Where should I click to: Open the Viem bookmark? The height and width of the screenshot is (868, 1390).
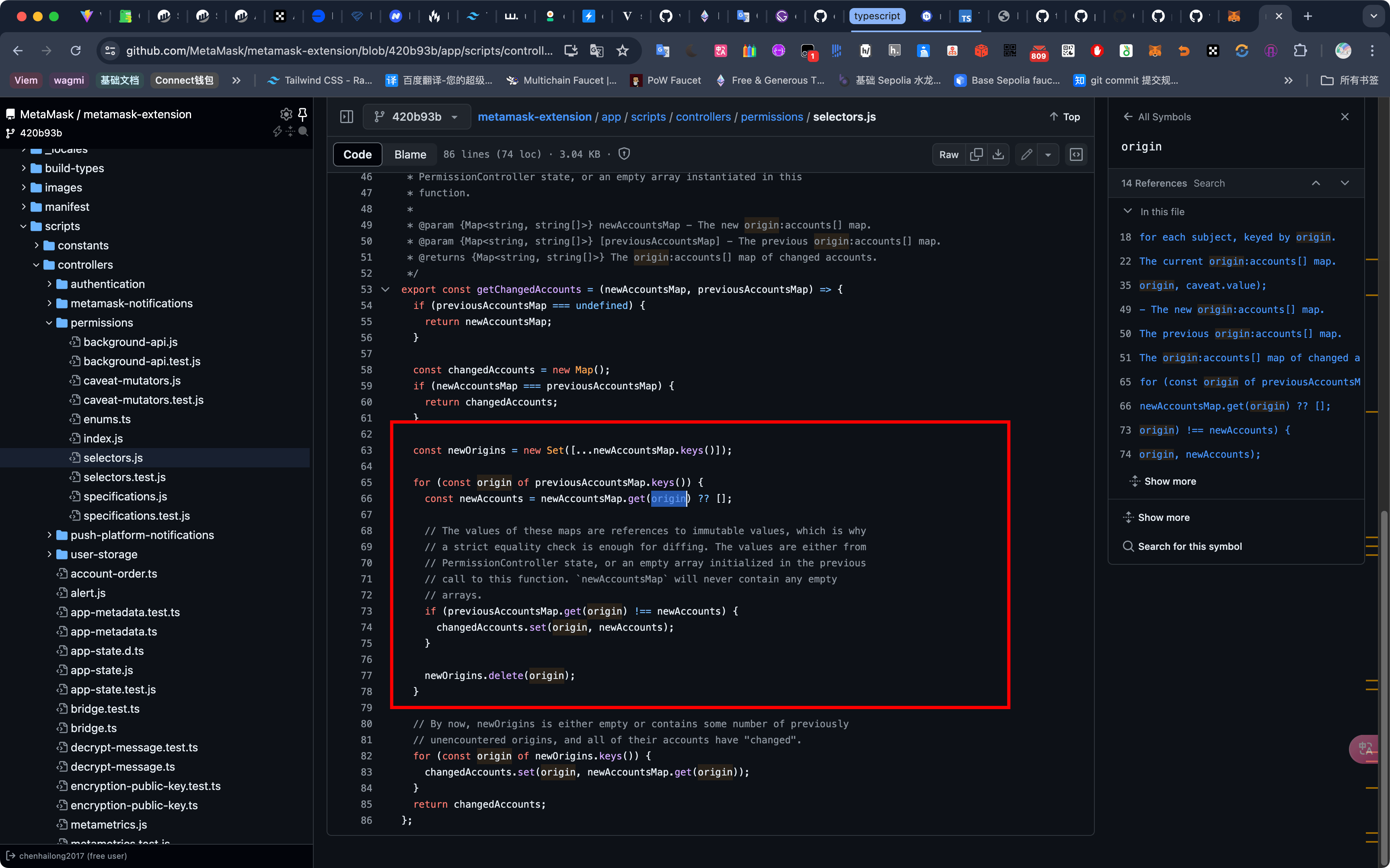click(x=26, y=80)
